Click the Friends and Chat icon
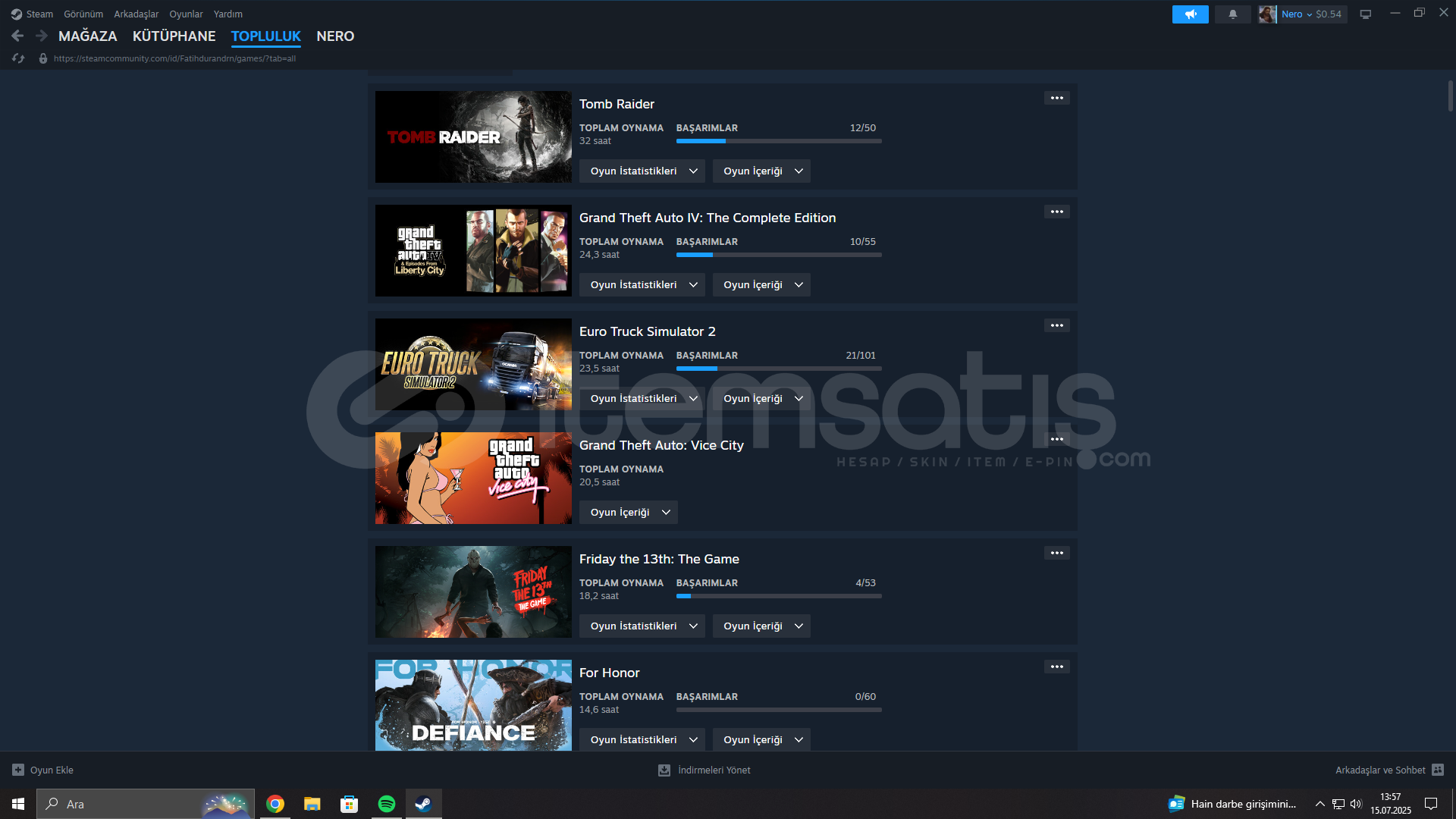 [x=1438, y=770]
